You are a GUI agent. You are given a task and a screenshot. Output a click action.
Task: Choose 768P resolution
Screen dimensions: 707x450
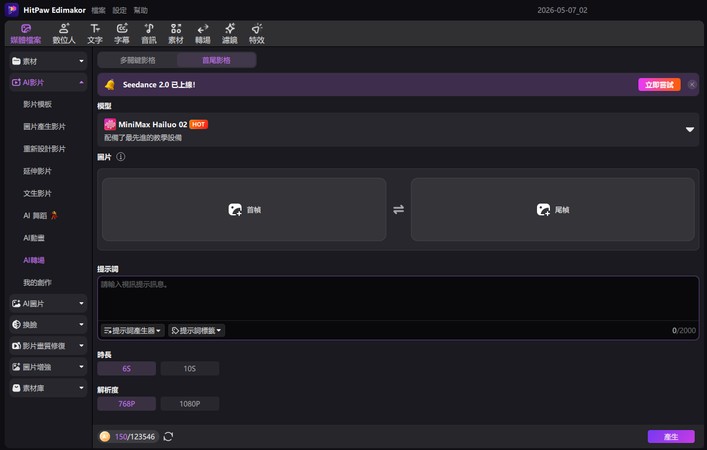click(x=127, y=404)
